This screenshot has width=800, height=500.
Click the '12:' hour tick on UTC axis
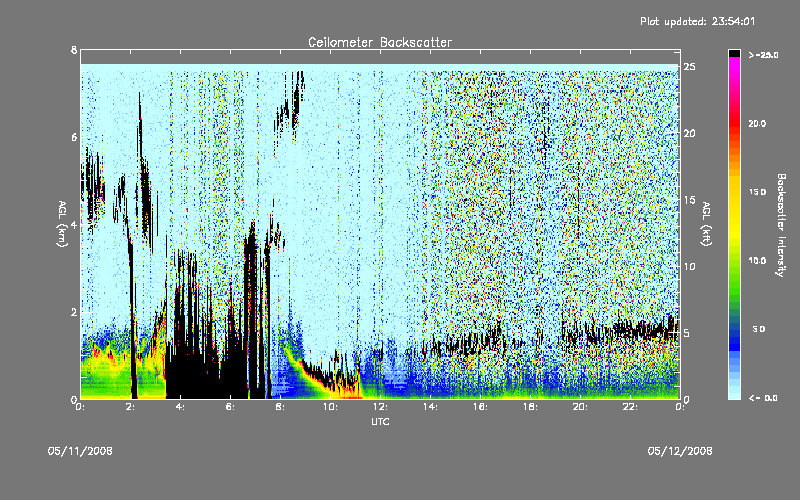(x=380, y=407)
